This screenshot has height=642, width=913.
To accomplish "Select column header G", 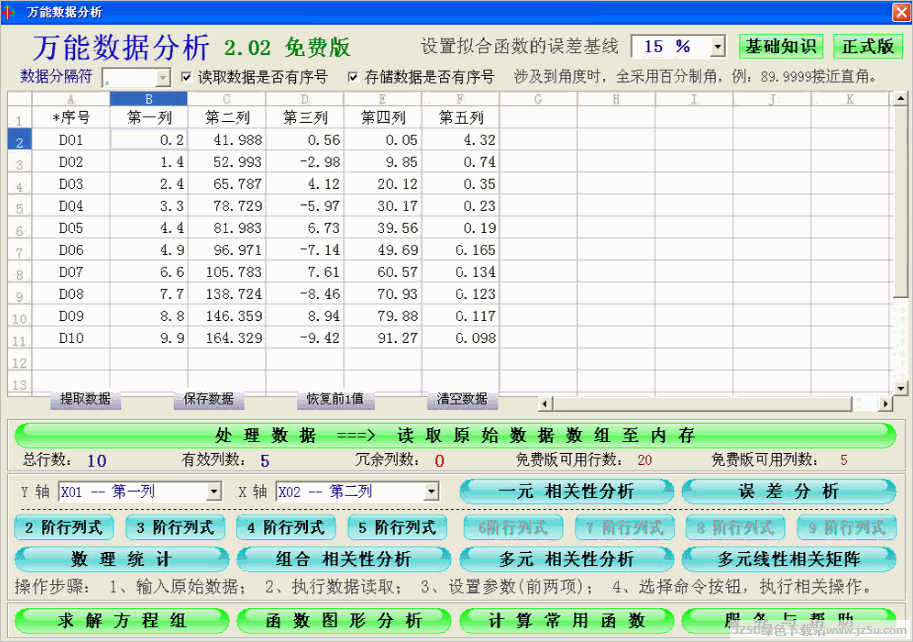I will (539, 99).
